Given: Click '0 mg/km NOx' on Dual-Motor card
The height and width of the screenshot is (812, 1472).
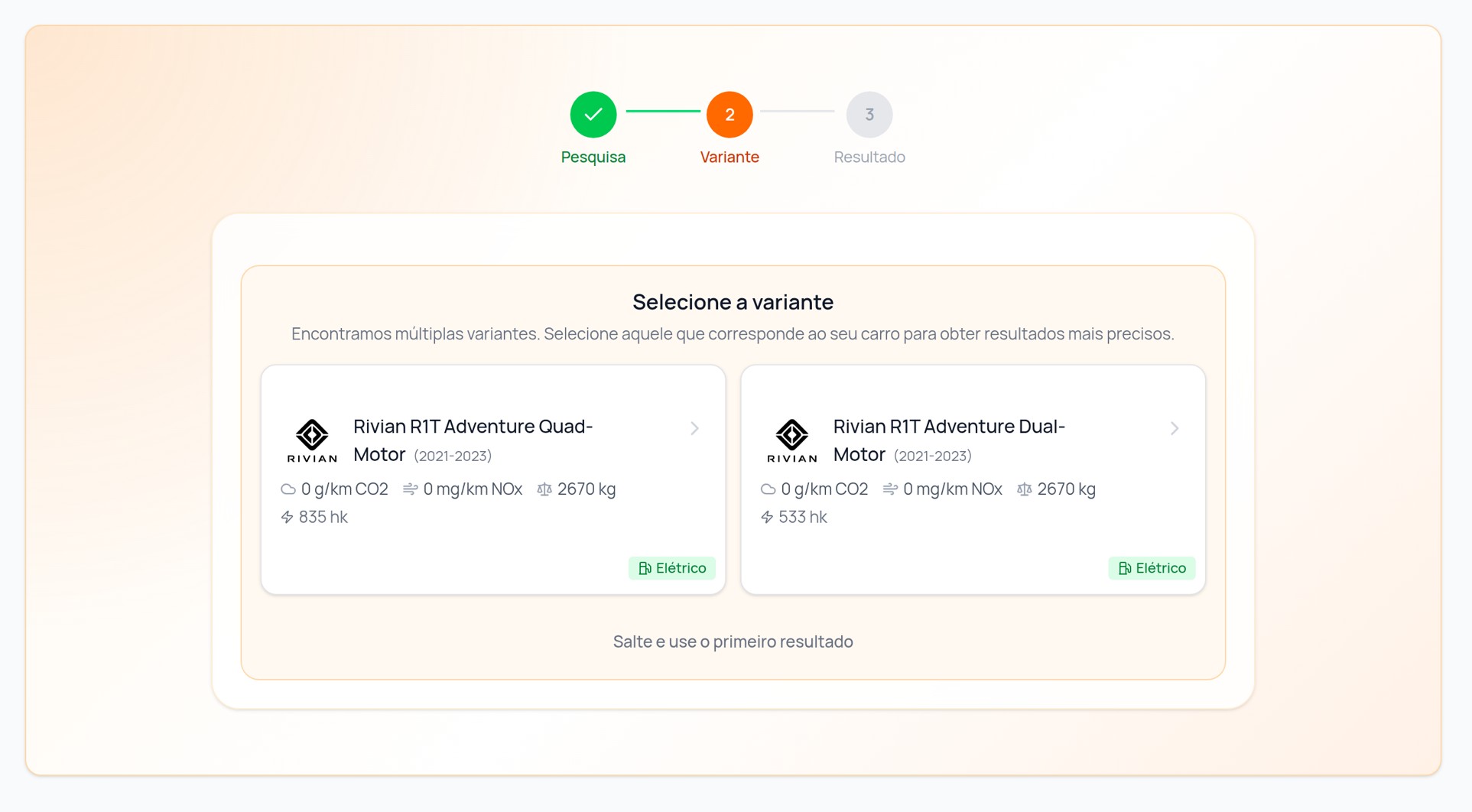Looking at the screenshot, I should coord(953,489).
